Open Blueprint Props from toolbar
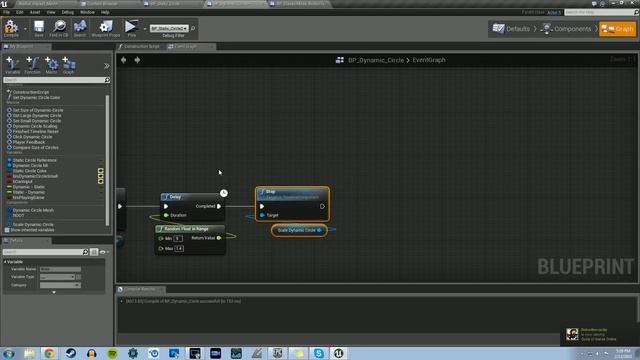 [x=106, y=29]
